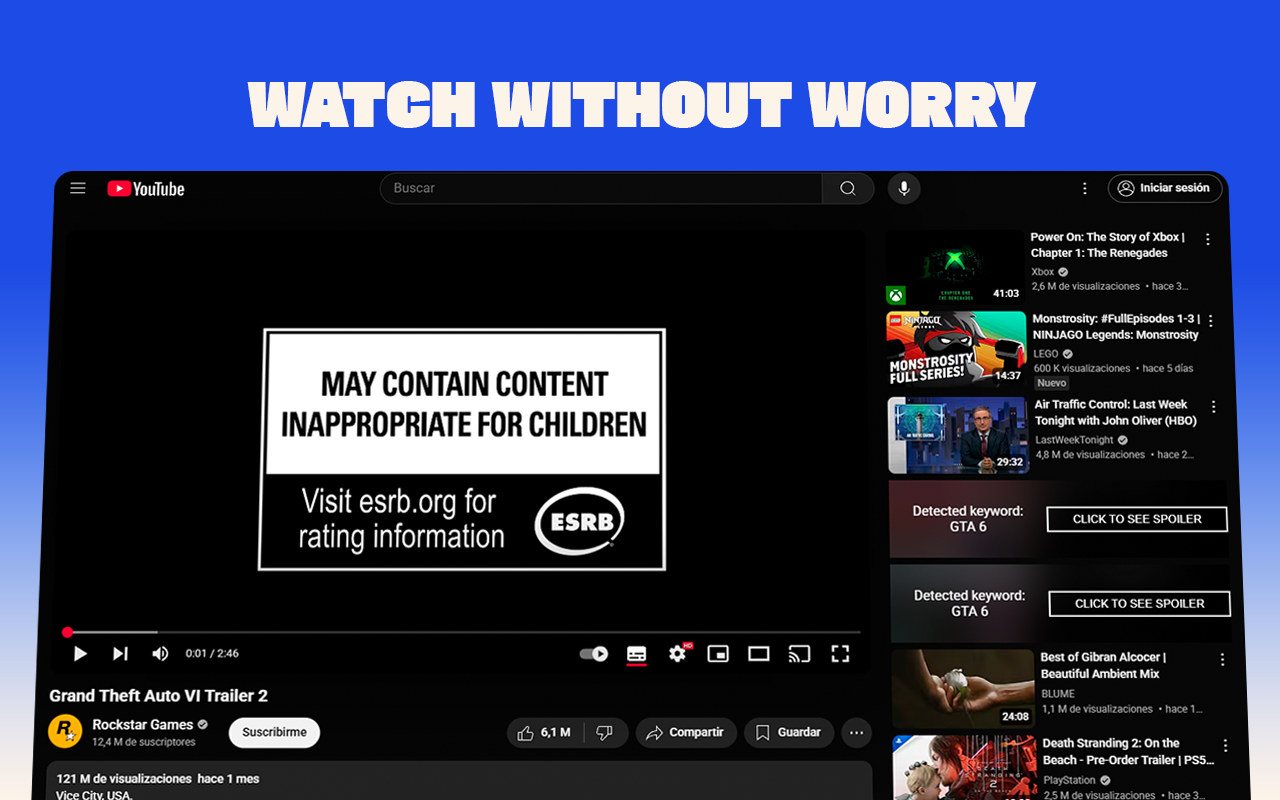Start voice search with microphone icon
1280x800 pixels.
(903, 188)
